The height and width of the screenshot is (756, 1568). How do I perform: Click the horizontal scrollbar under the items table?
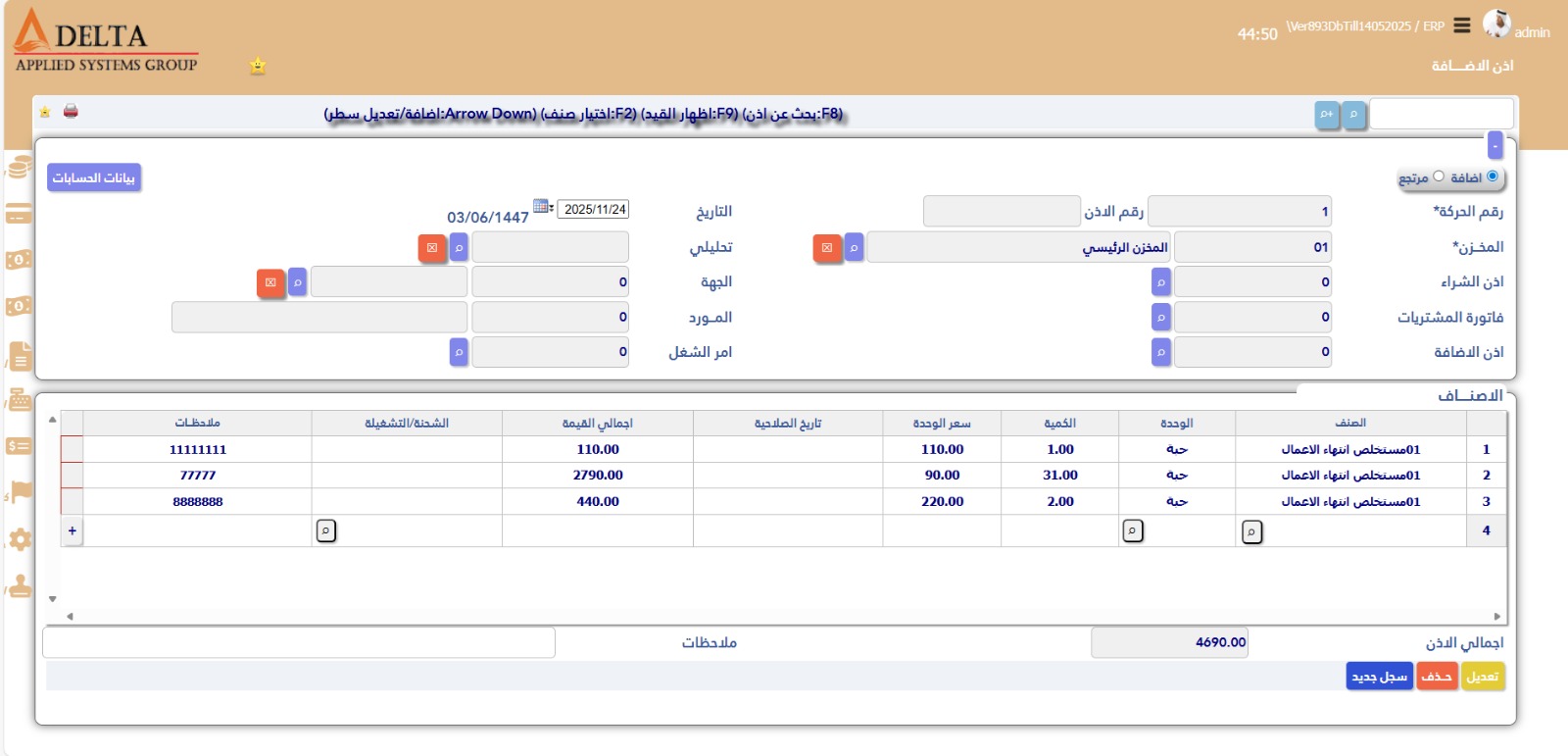click(x=784, y=617)
